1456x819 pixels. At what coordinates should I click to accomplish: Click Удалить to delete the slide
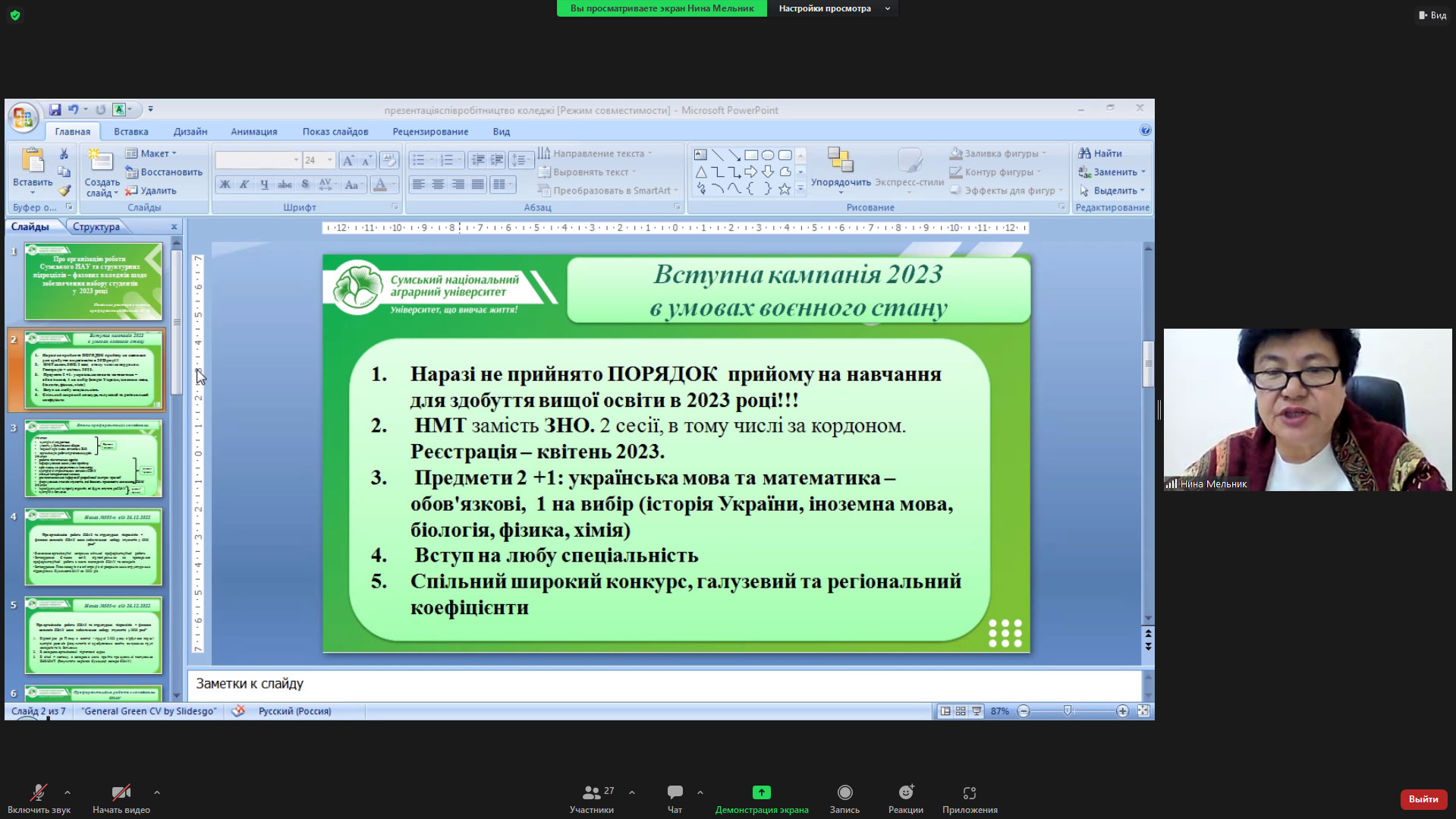pyautogui.click(x=151, y=191)
